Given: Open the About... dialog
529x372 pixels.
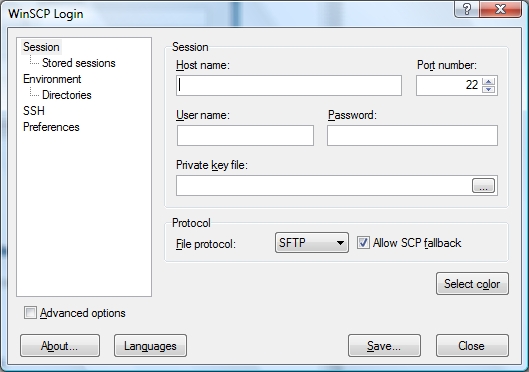Looking at the screenshot, I should pyautogui.click(x=60, y=346).
